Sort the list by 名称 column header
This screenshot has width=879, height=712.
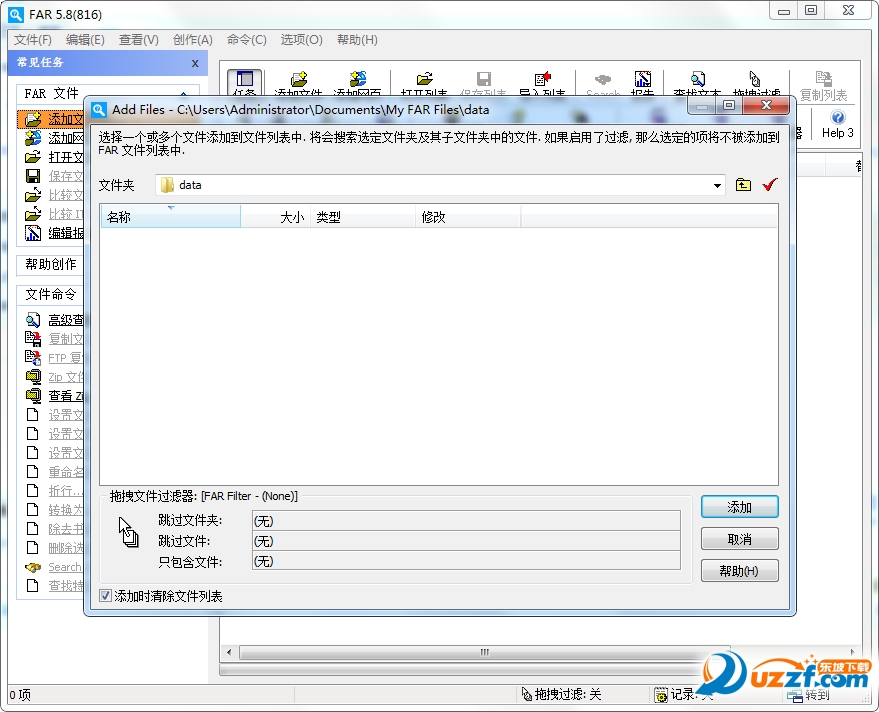click(170, 217)
